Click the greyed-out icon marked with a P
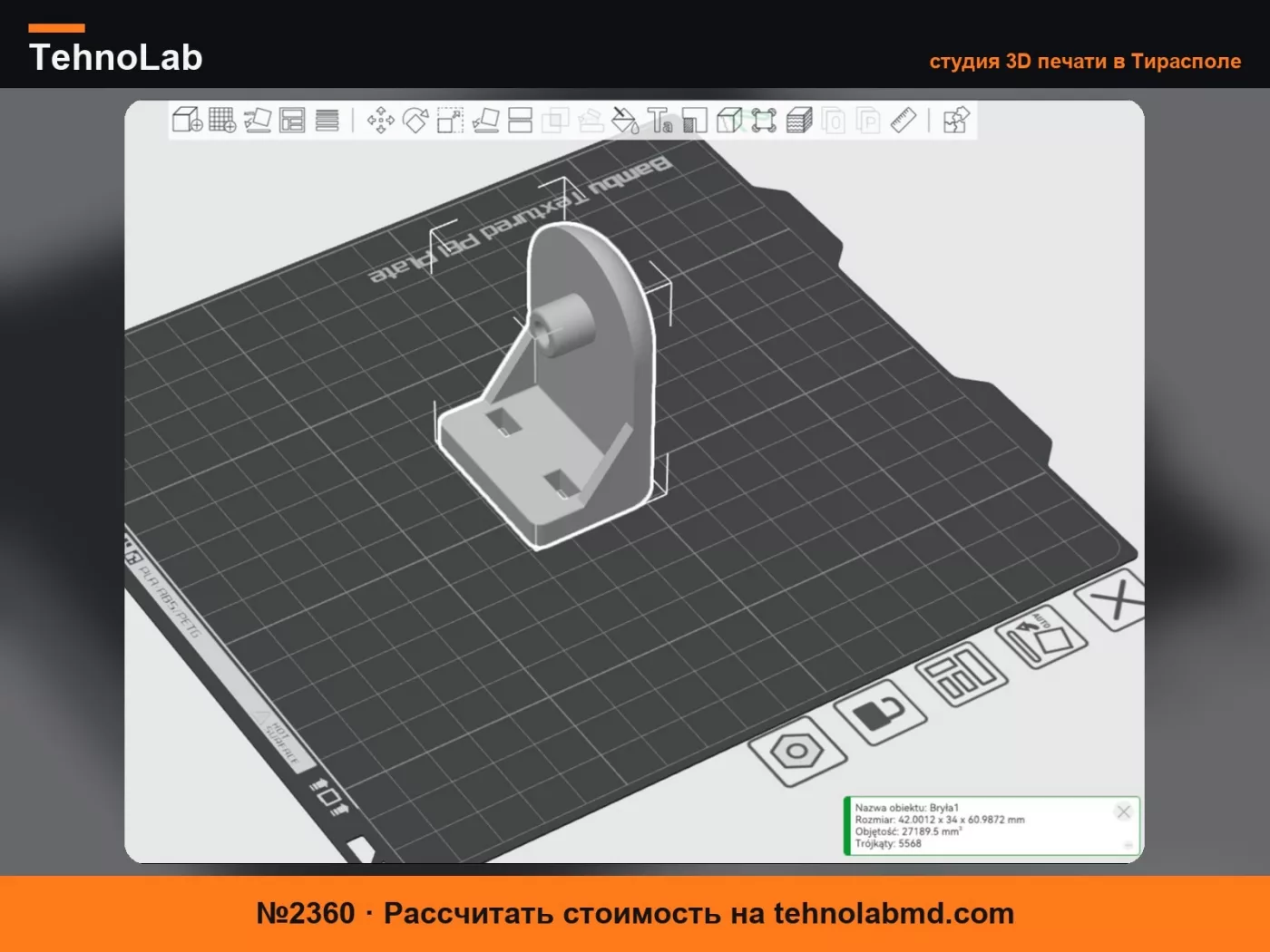The height and width of the screenshot is (952, 1270). [868, 120]
